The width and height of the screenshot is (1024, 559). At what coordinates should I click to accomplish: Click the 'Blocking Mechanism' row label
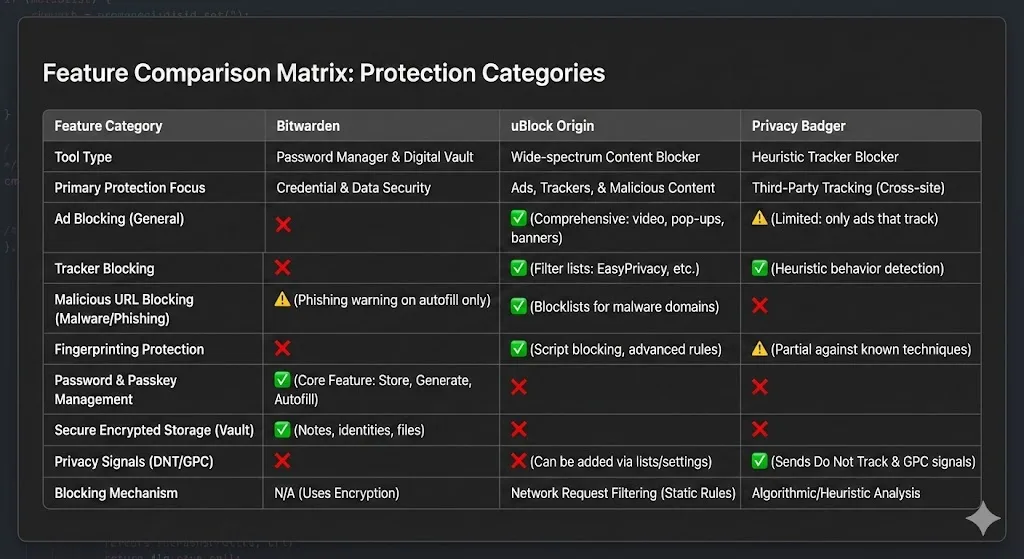point(116,493)
